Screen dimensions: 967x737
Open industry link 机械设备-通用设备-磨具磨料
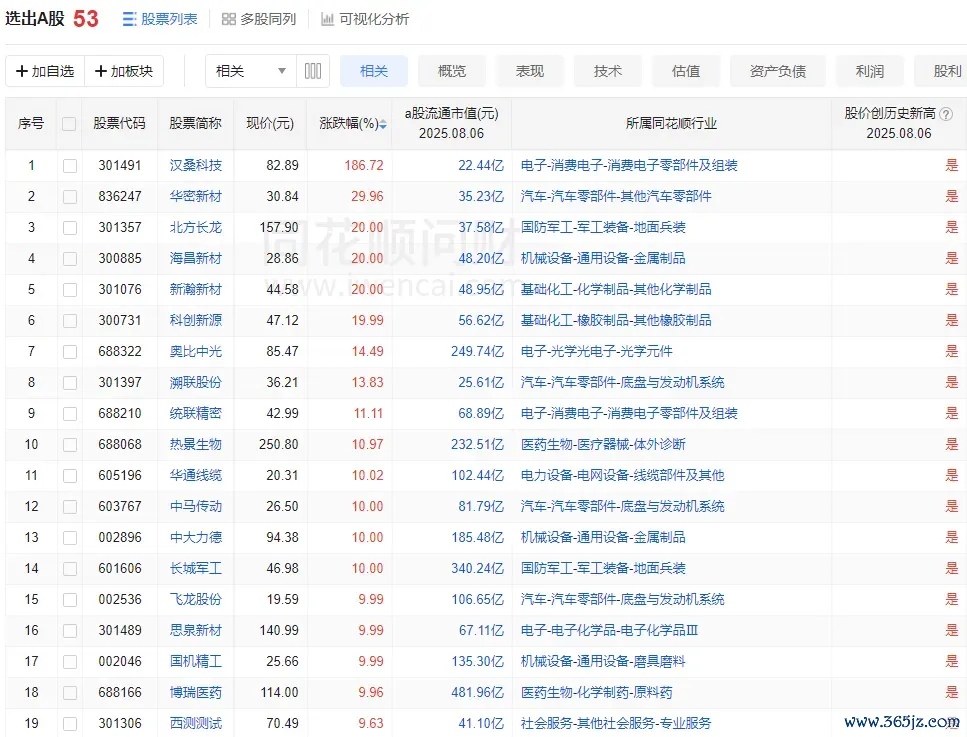(x=603, y=661)
